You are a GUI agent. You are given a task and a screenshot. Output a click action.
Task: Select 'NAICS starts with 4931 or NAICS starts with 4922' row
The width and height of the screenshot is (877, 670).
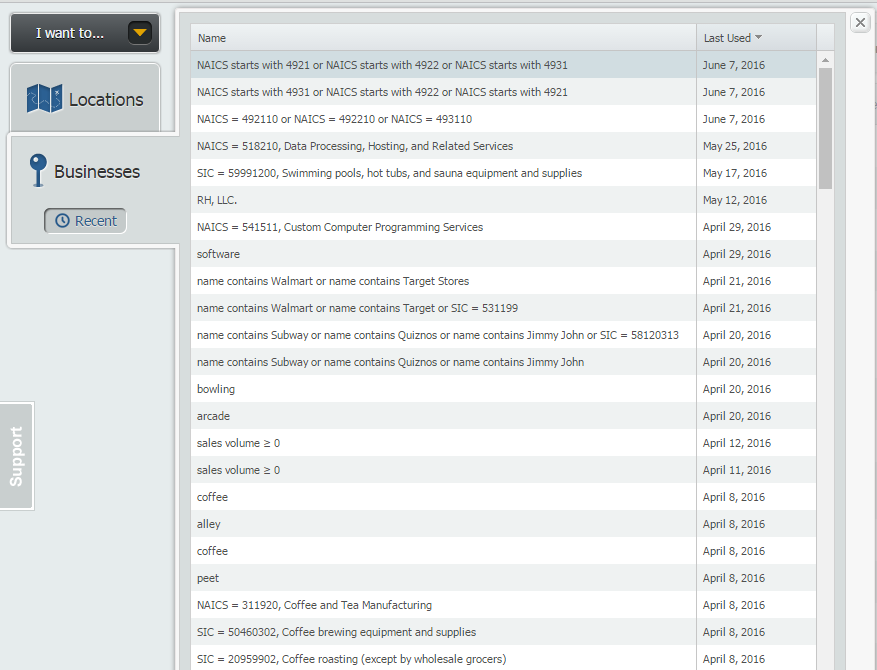coord(503,92)
